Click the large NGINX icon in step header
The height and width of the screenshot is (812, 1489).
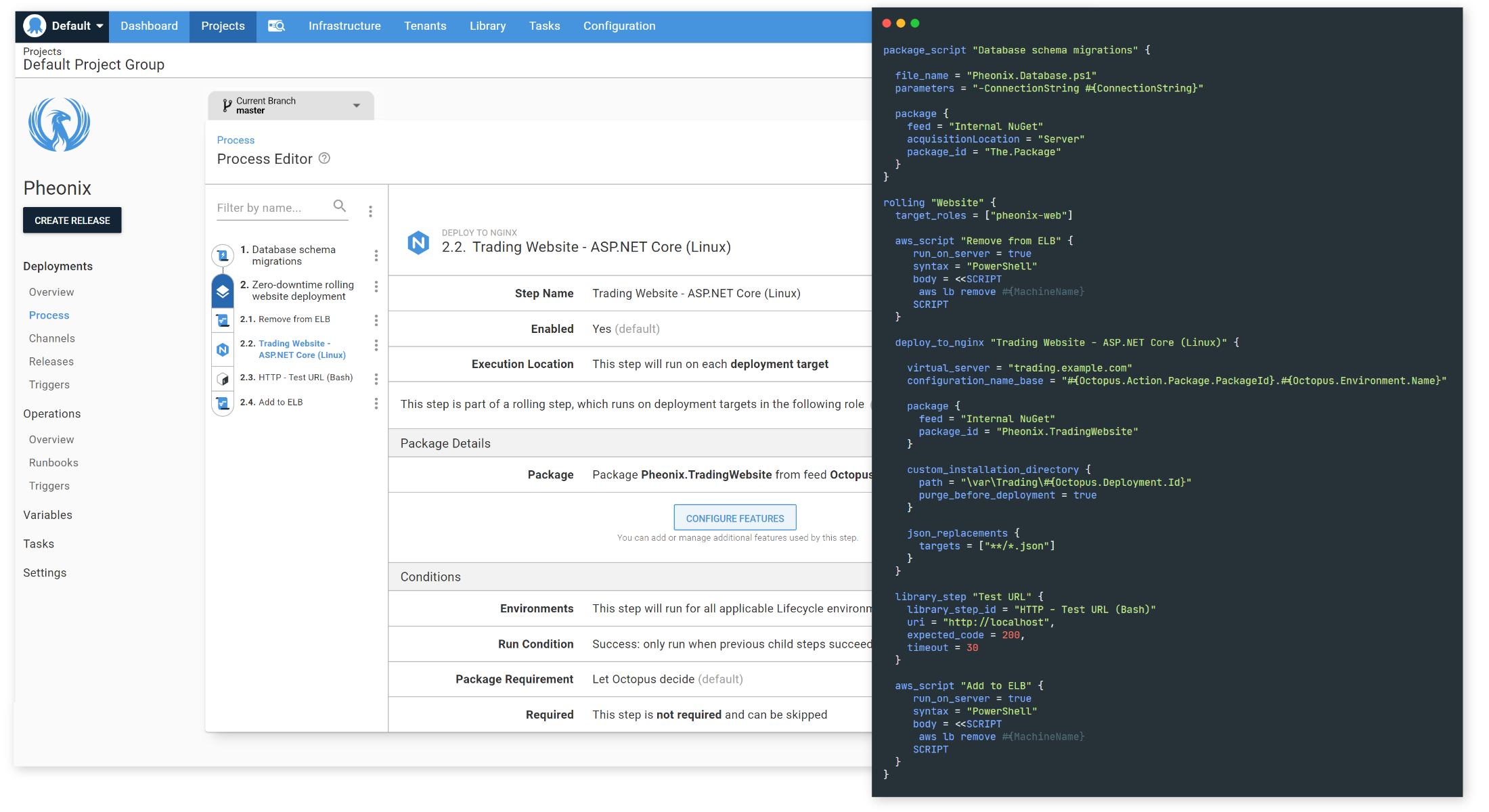click(418, 242)
